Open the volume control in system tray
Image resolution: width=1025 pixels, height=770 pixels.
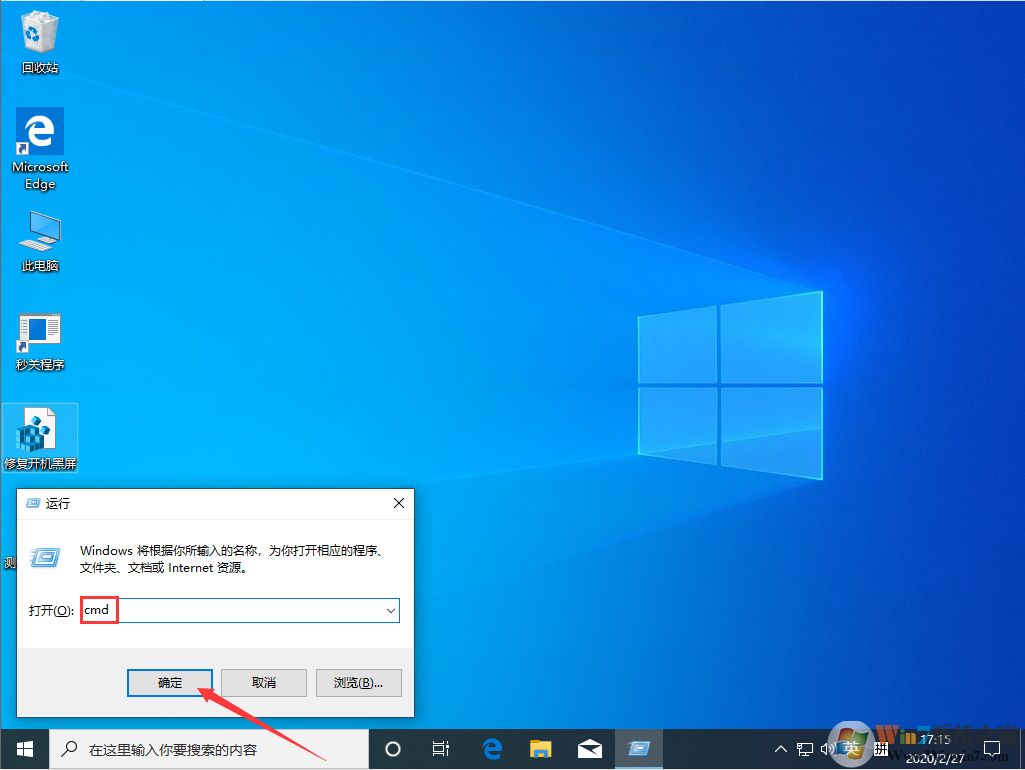(828, 748)
